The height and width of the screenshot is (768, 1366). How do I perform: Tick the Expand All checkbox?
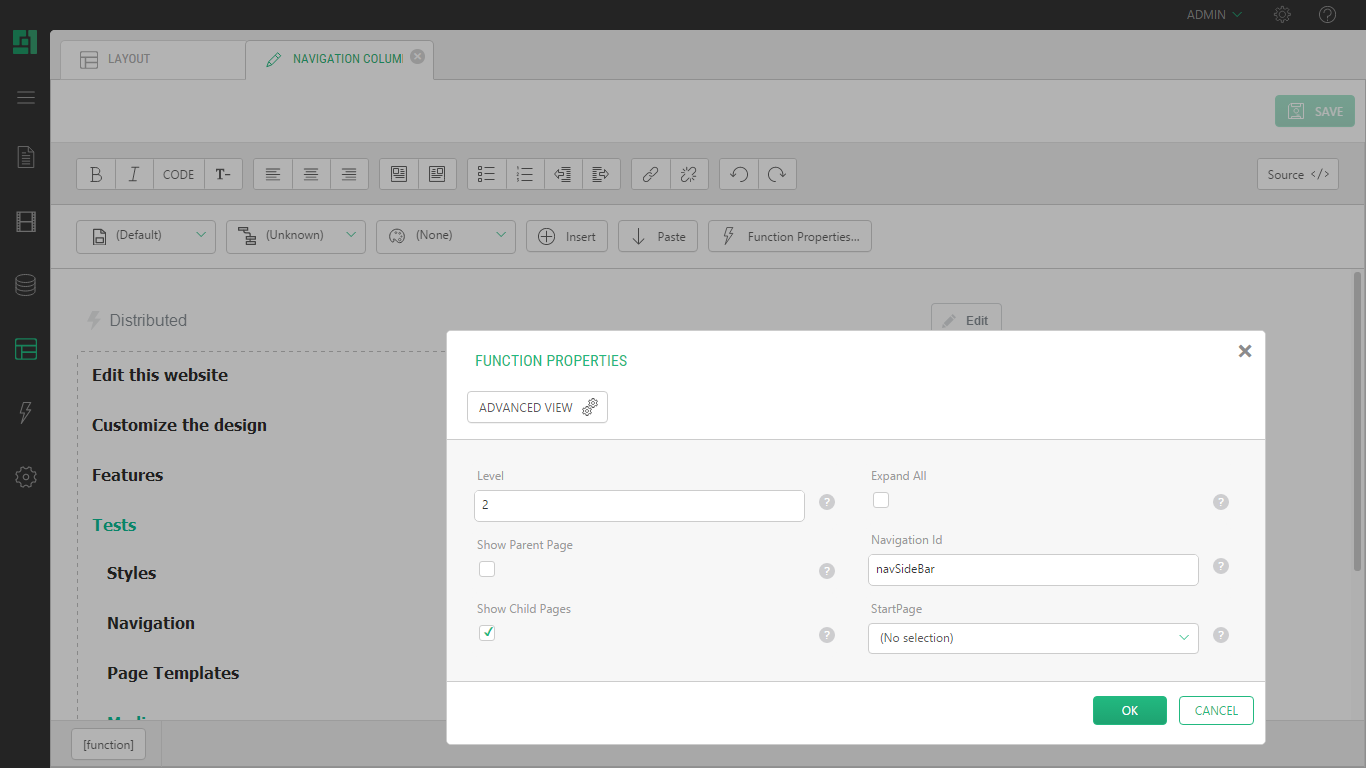tap(881, 500)
